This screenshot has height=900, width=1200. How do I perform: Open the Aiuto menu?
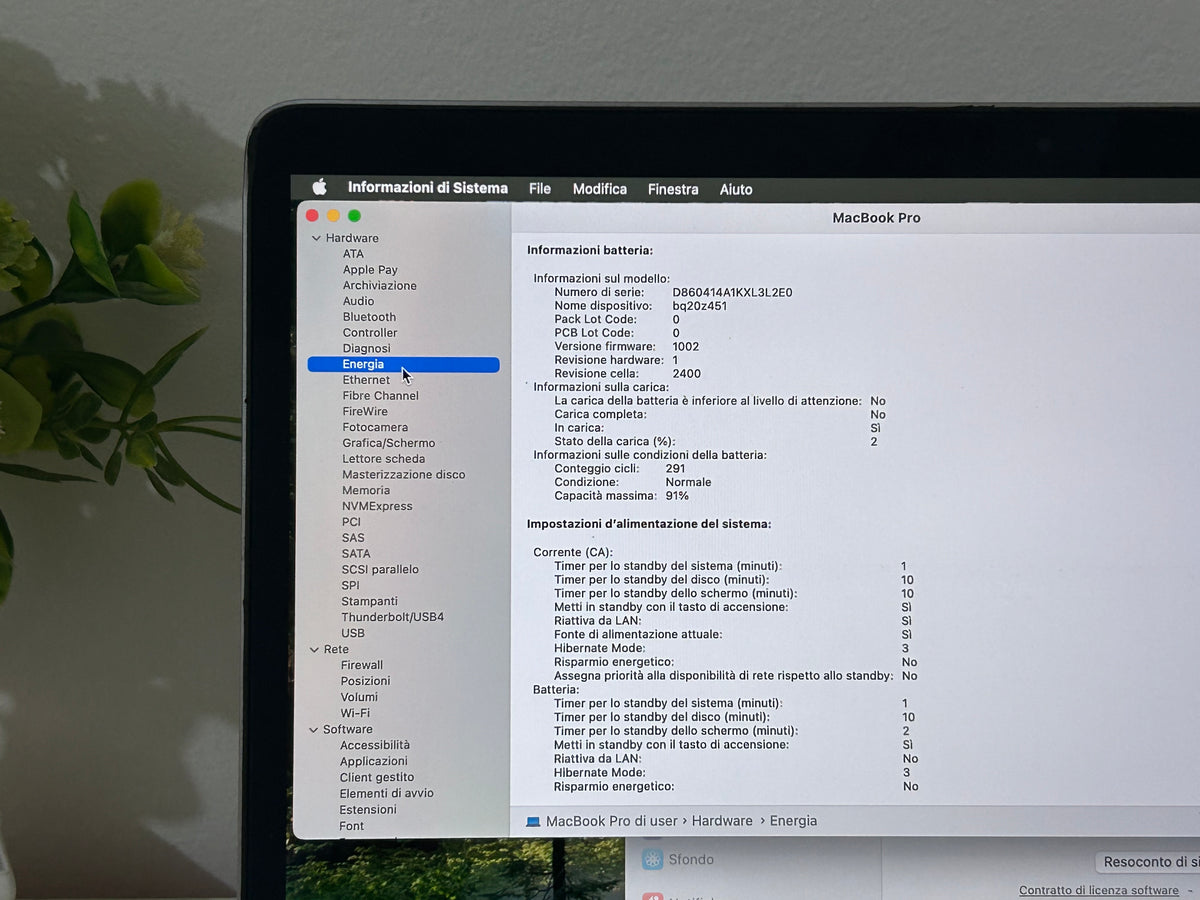pyautogui.click(x=736, y=189)
